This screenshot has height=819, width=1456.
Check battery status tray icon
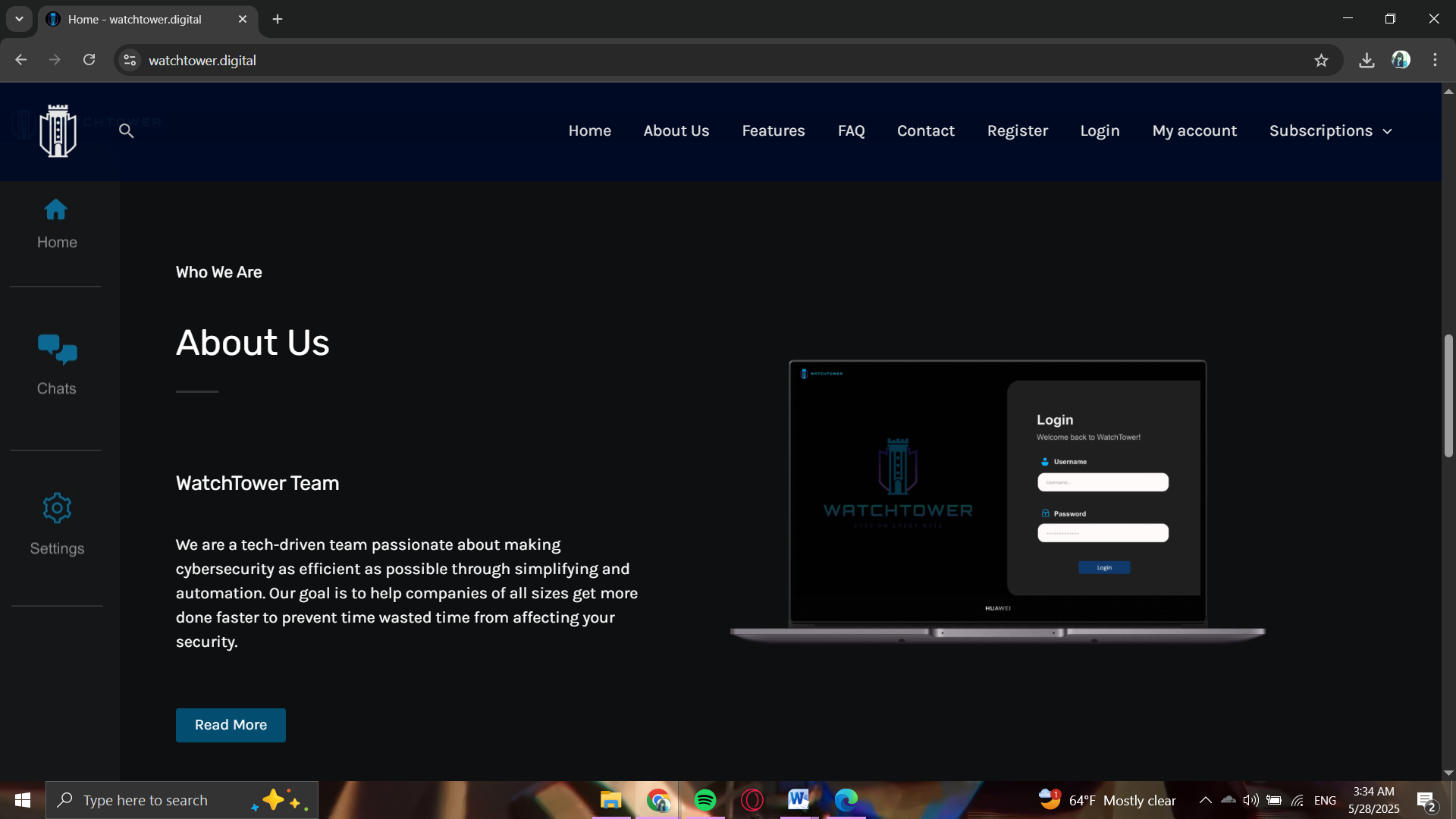pyautogui.click(x=1274, y=800)
